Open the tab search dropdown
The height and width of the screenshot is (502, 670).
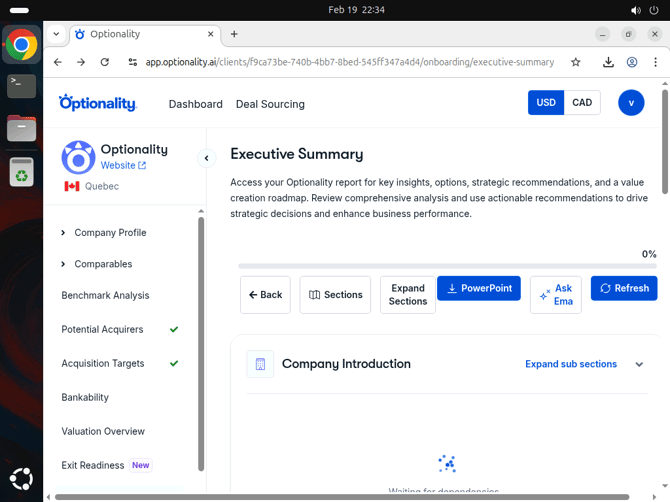tap(56, 34)
